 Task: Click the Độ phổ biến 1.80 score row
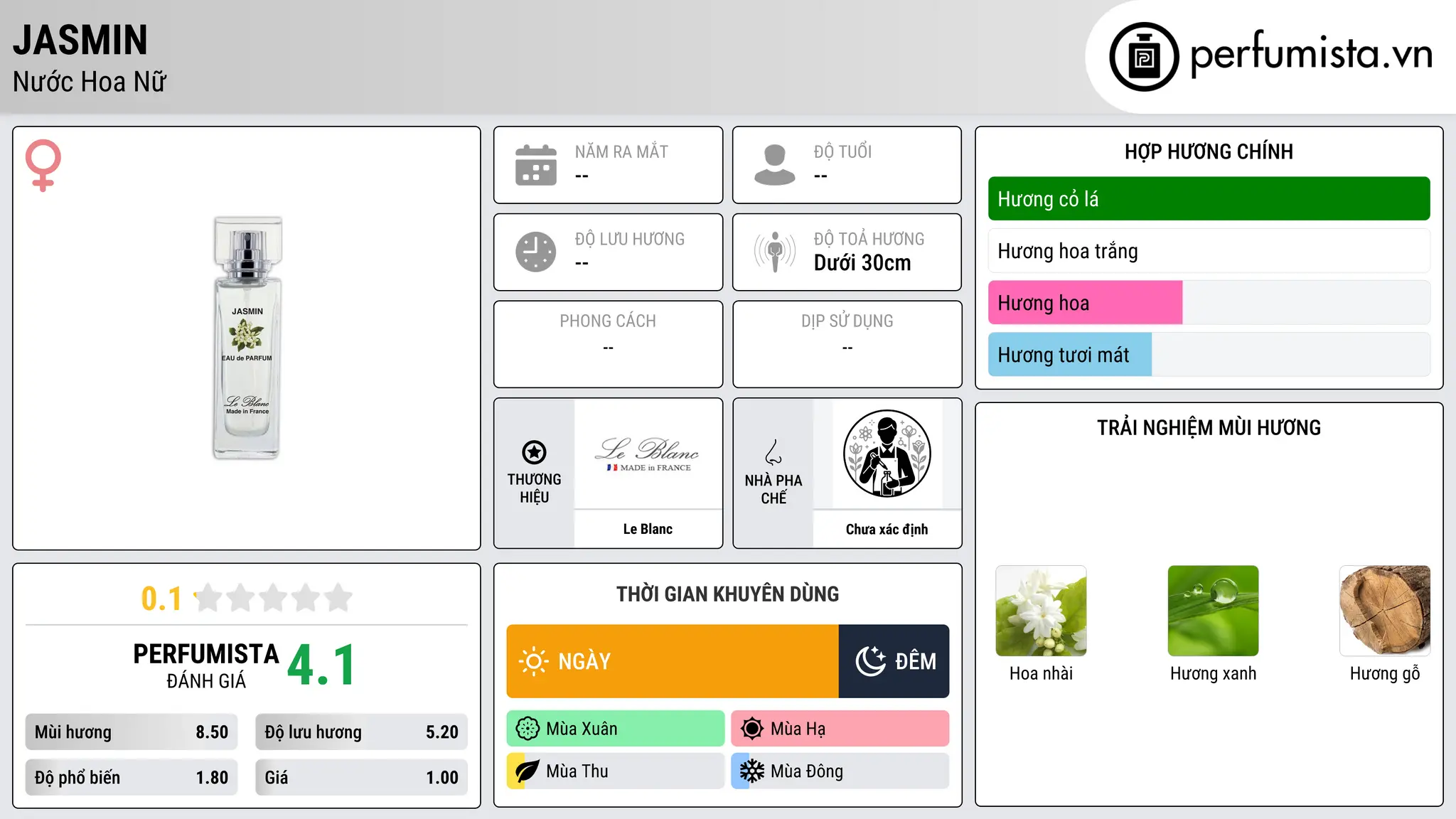click(x=132, y=778)
